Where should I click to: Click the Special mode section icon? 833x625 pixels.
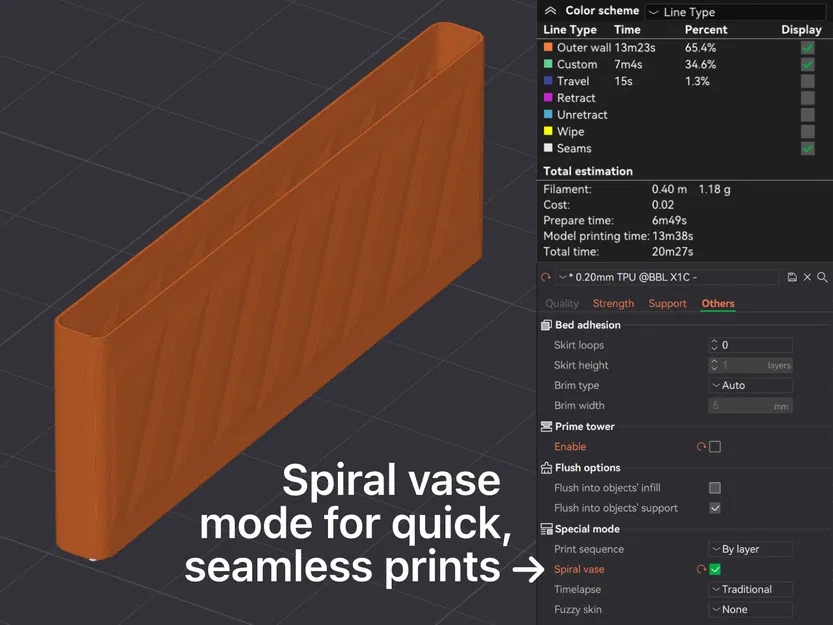[x=546, y=529]
